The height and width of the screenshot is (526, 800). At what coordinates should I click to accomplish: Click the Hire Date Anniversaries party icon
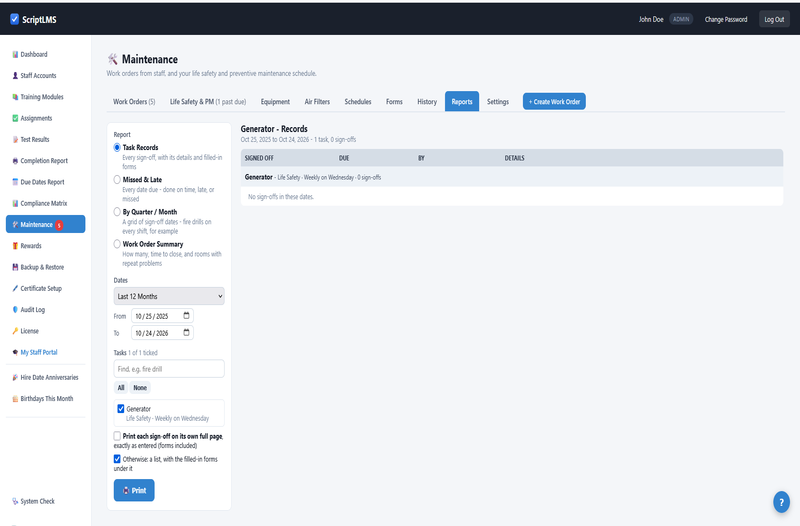15,378
